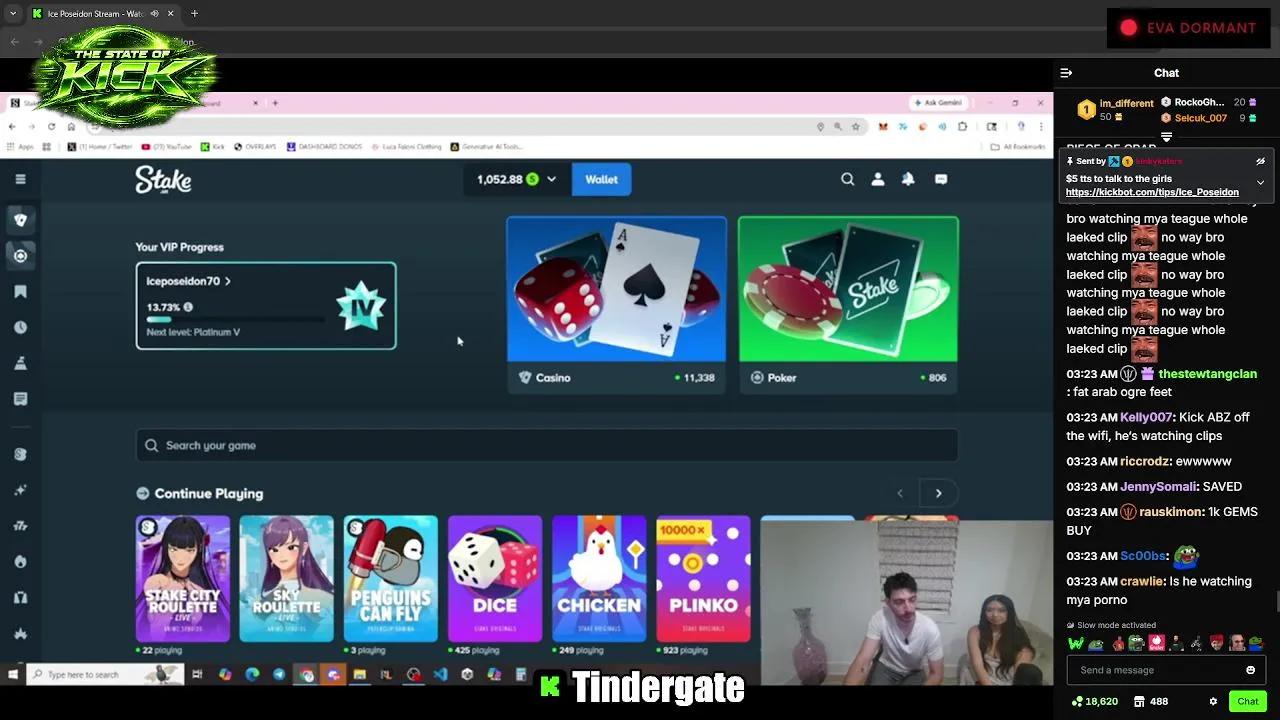1280x720 pixels.
Task: Open the sidebar recent clock icon
Action: (20, 328)
